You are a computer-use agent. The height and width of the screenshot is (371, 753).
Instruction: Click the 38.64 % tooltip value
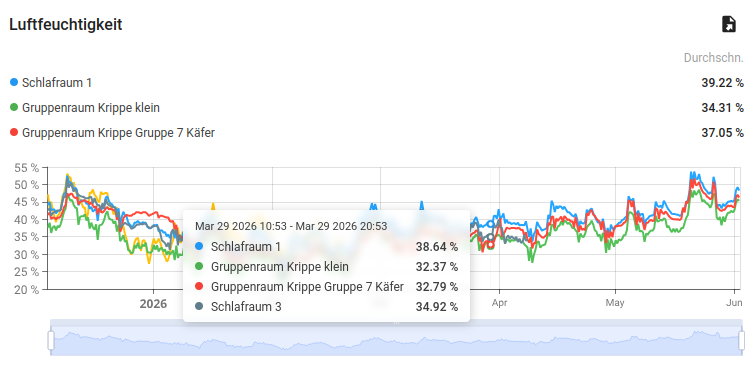[437, 247]
